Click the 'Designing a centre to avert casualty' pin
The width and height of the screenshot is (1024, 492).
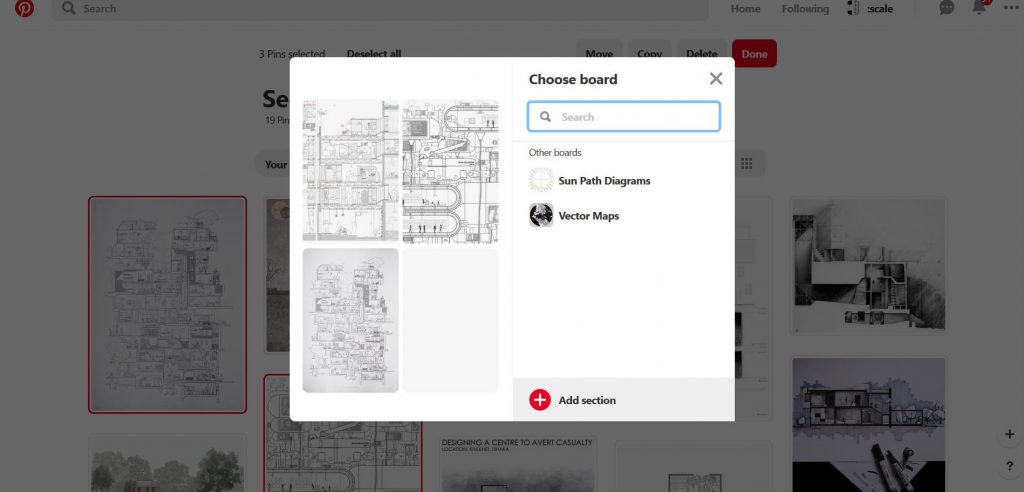[517, 464]
